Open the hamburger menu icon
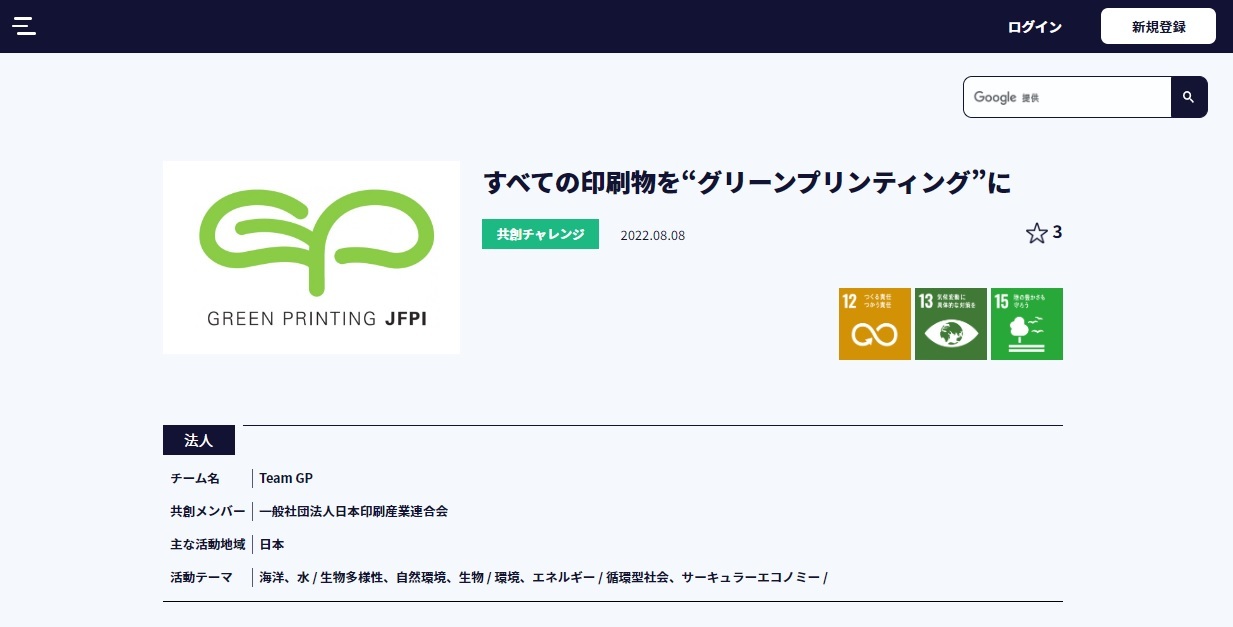The image size is (1233, 627). [24, 26]
